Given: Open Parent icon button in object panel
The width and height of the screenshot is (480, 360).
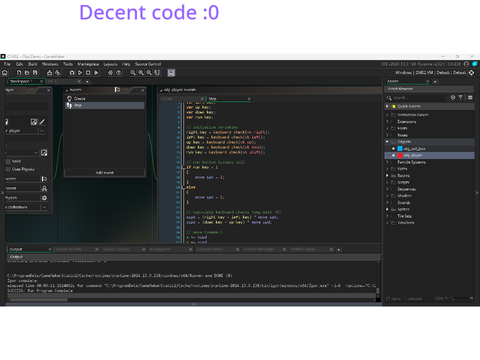Looking at the screenshot, I should pos(44,188).
